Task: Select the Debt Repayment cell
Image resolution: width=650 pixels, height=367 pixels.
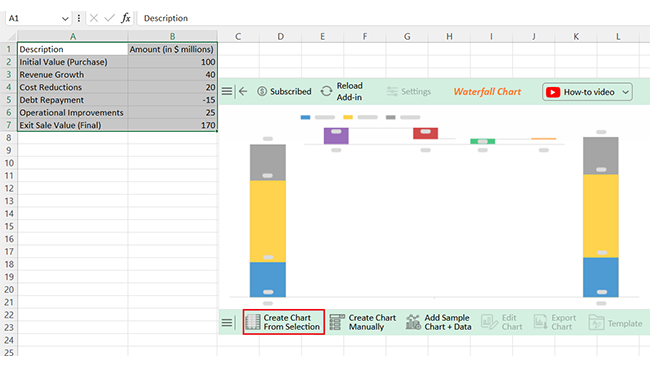Action: coord(73,100)
